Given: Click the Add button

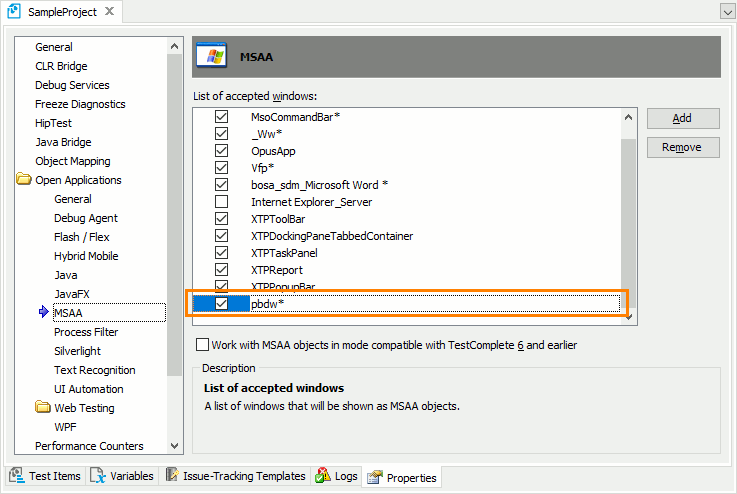Looking at the screenshot, I should click(x=682, y=118).
